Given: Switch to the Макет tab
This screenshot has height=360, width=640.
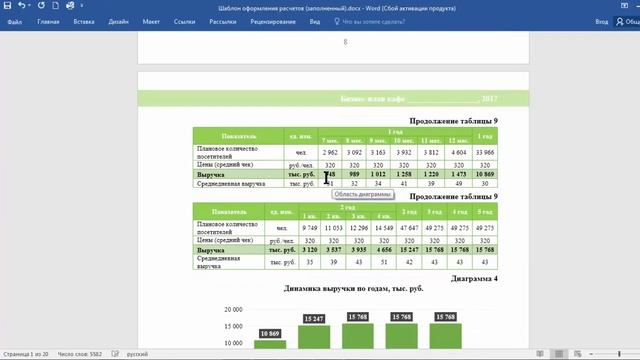Looking at the screenshot, I should tap(151, 22).
